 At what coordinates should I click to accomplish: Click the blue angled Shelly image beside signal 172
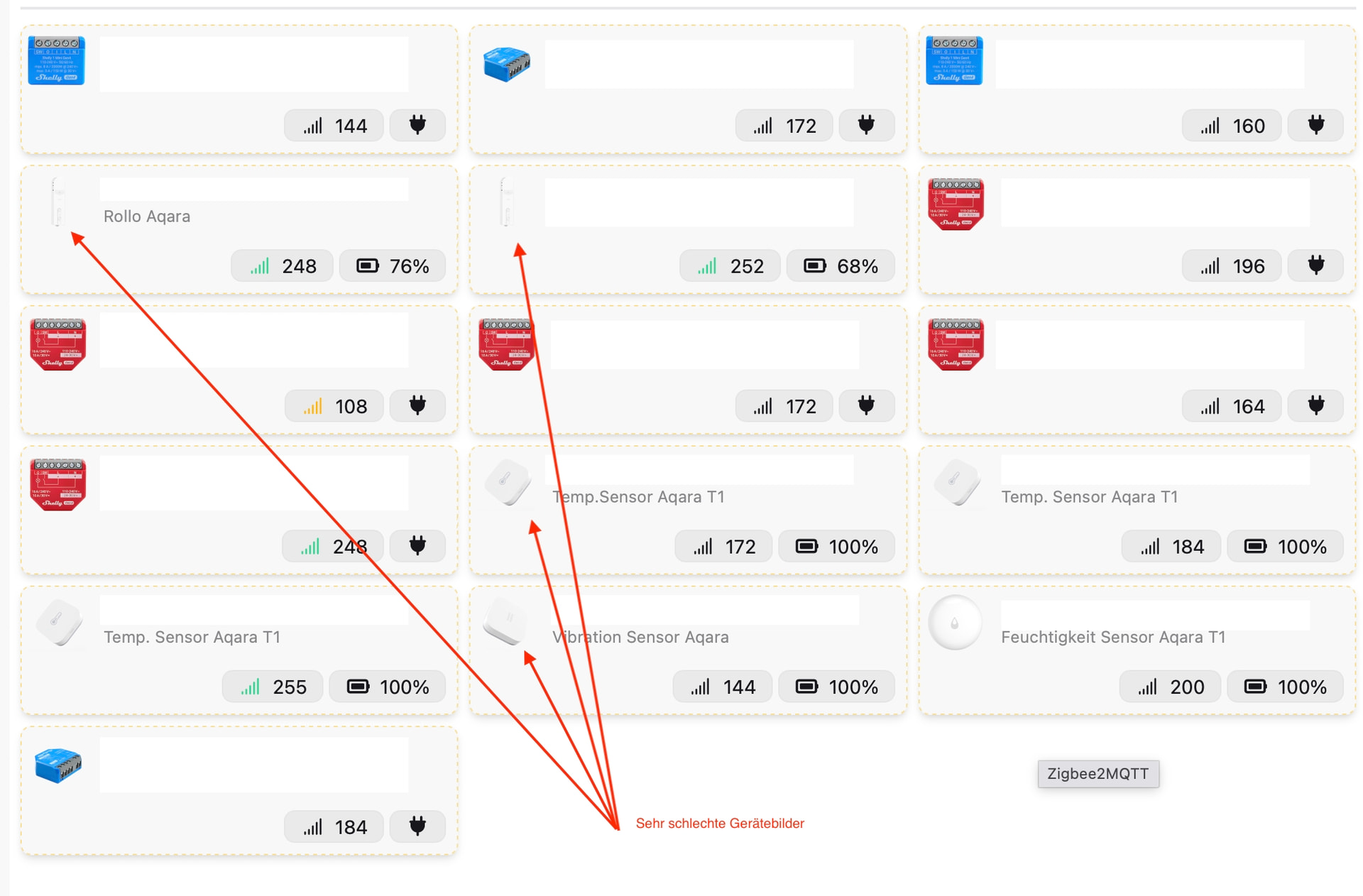coord(507,63)
